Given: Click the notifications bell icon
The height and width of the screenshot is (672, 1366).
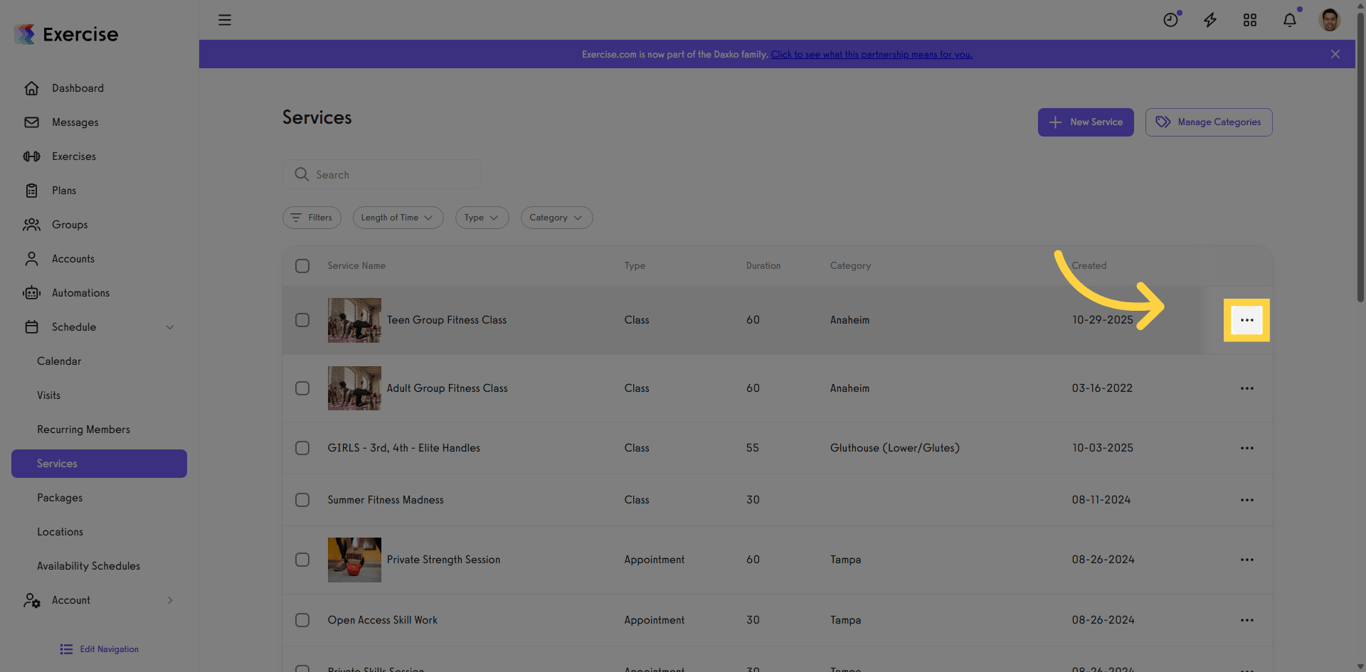Looking at the screenshot, I should click(x=1289, y=19).
